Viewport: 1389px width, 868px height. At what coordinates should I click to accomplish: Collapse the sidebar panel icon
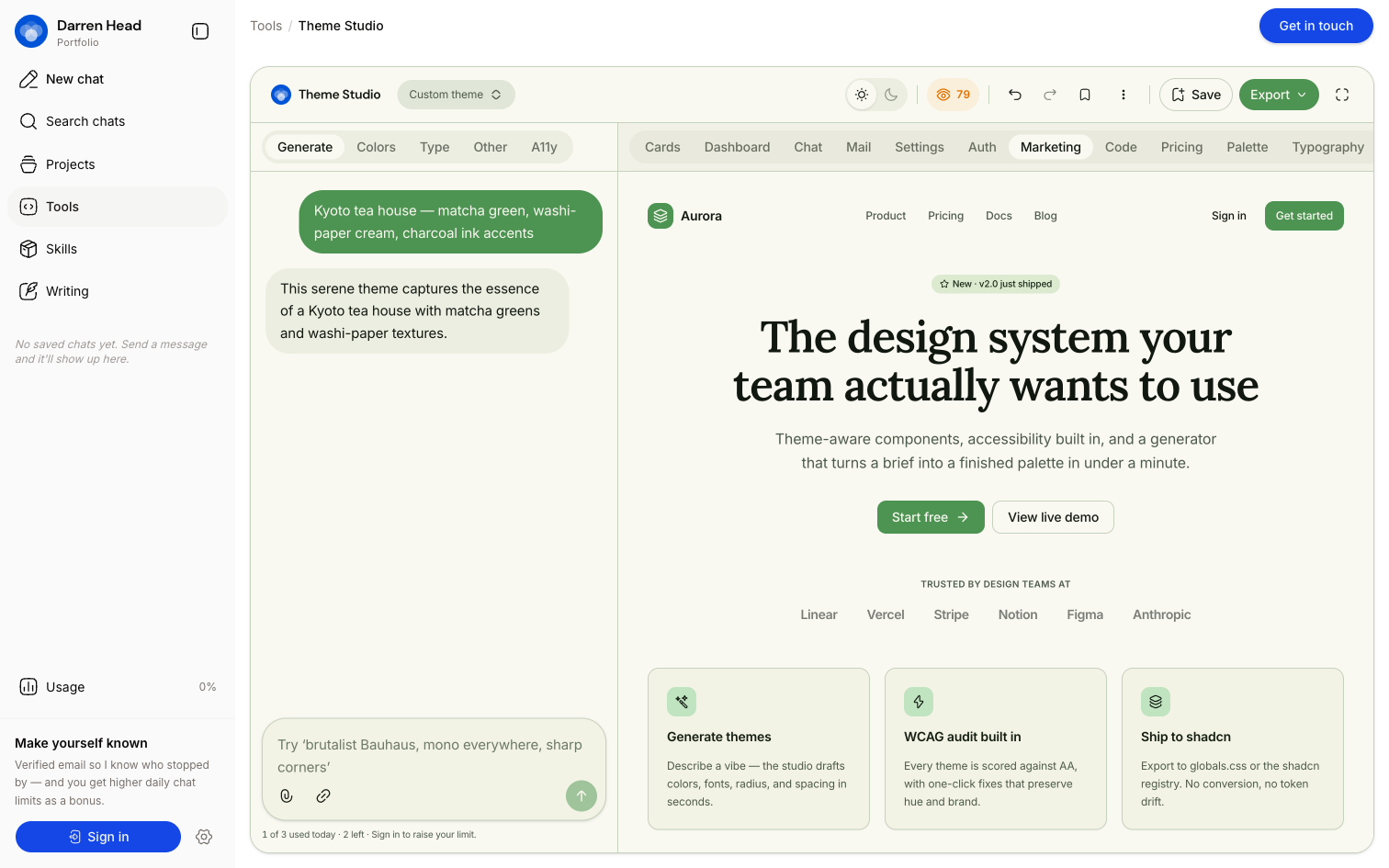[x=200, y=31]
